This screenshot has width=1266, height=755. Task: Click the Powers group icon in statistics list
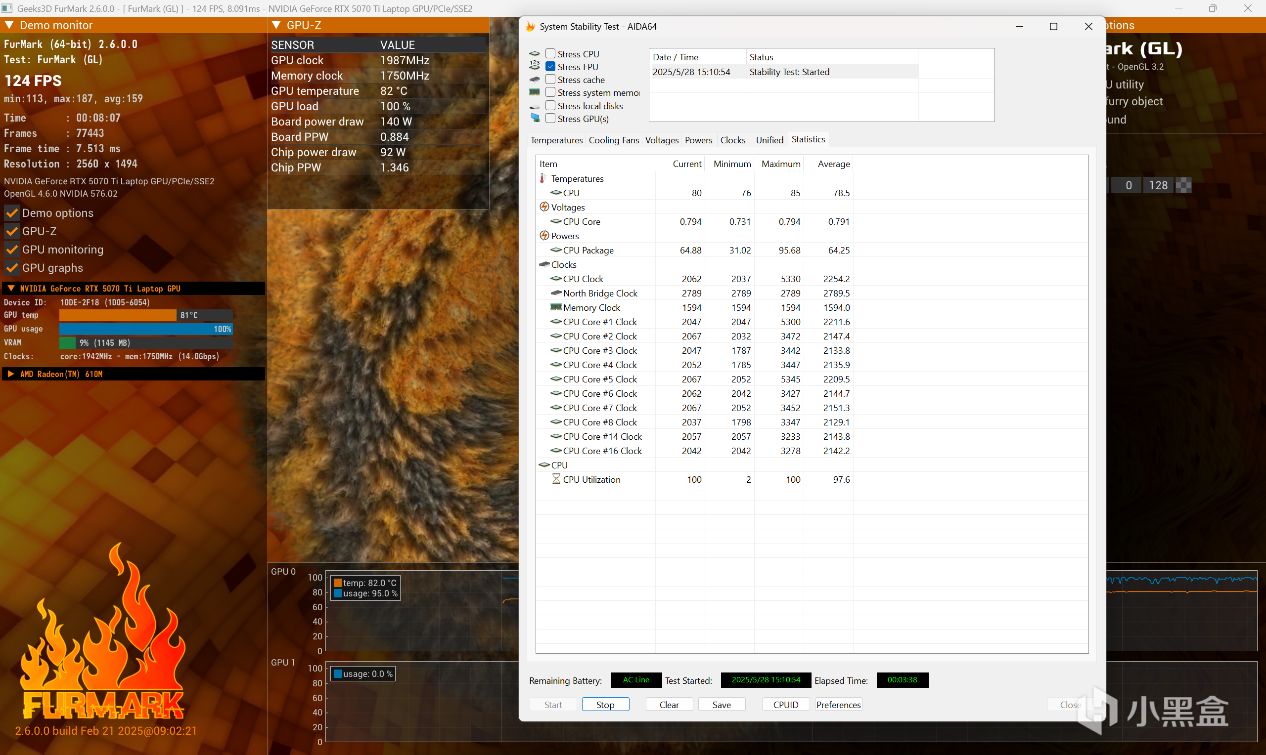click(x=544, y=236)
